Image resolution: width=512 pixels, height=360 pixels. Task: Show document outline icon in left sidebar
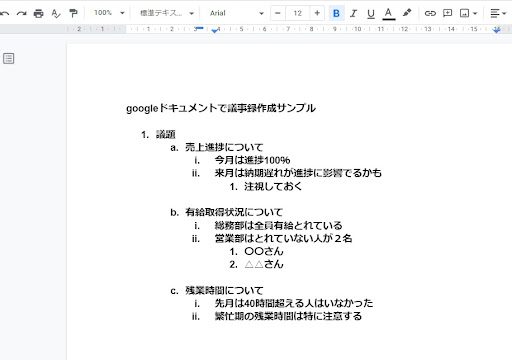click(9, 58)
